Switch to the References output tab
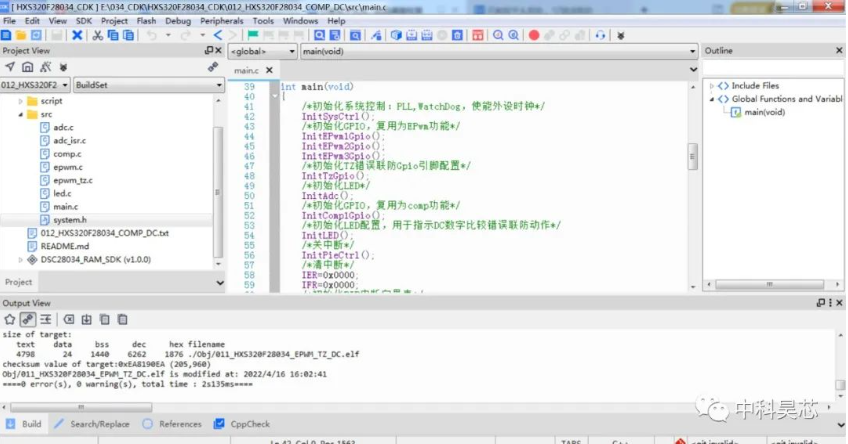 click(172, 424)
